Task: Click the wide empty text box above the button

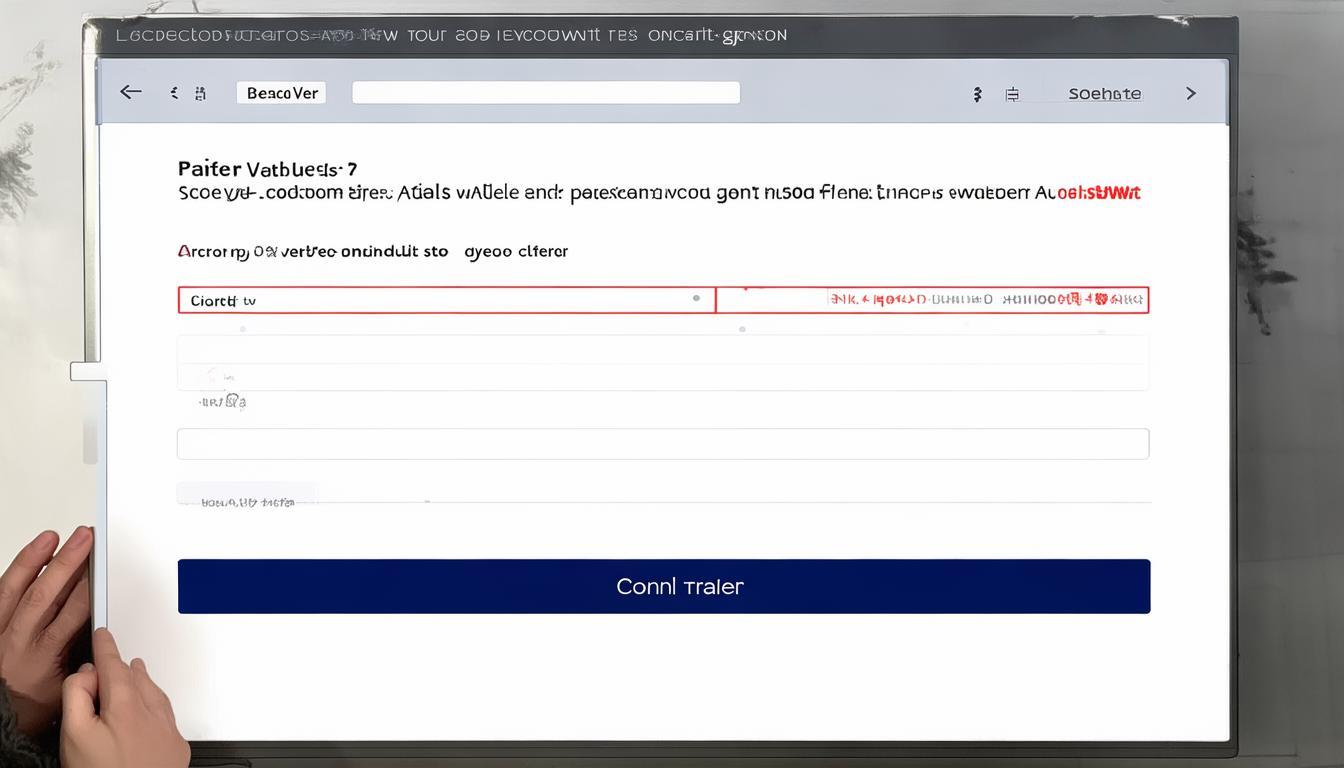Action: [x=662, y=444]
